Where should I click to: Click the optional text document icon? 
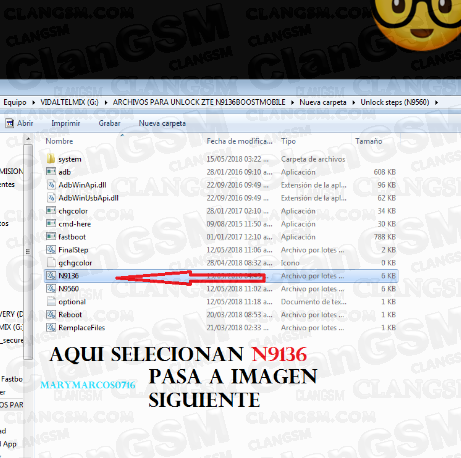[51, 302]
